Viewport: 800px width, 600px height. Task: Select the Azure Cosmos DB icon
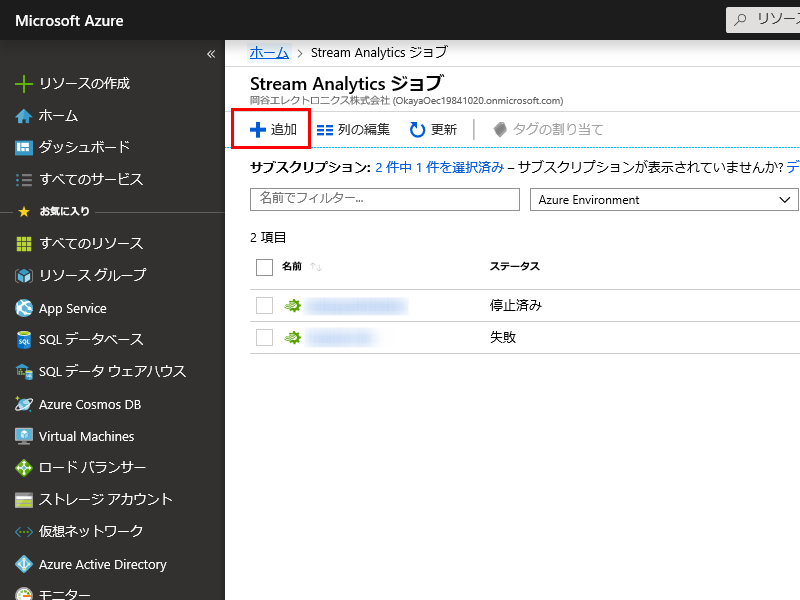[25, 404]
